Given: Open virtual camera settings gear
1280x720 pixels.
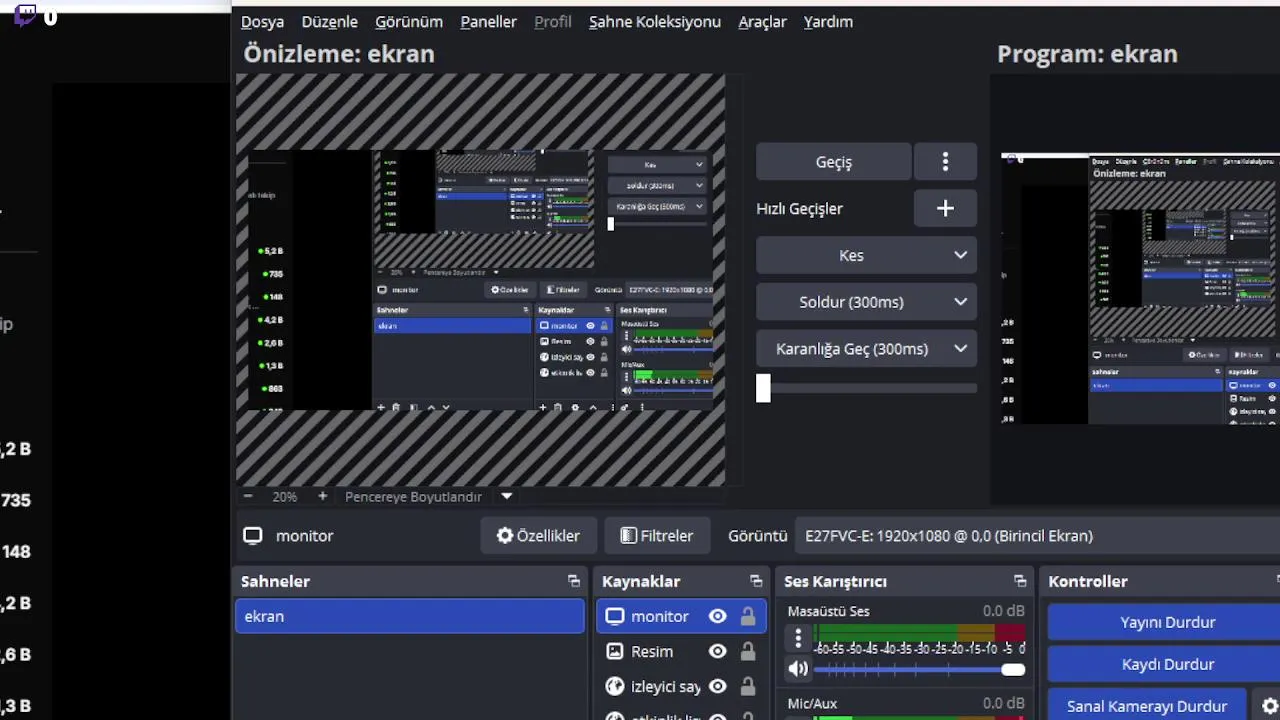Looking at the screenshot, I should (x=1270, y=706).
